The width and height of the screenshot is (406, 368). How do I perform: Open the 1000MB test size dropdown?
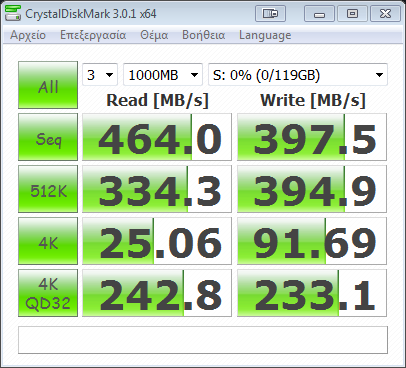(163, 75)
